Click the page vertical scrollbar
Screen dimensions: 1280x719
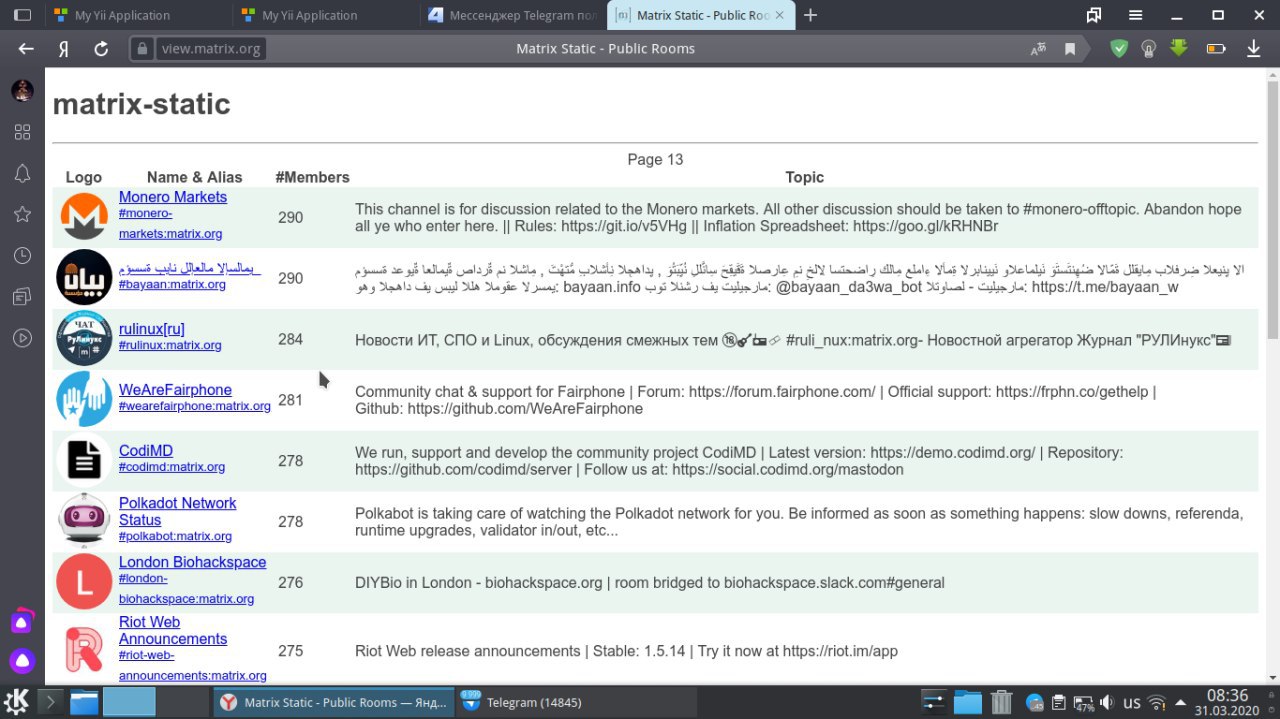pyautogui.click(x=1272, y=210)
